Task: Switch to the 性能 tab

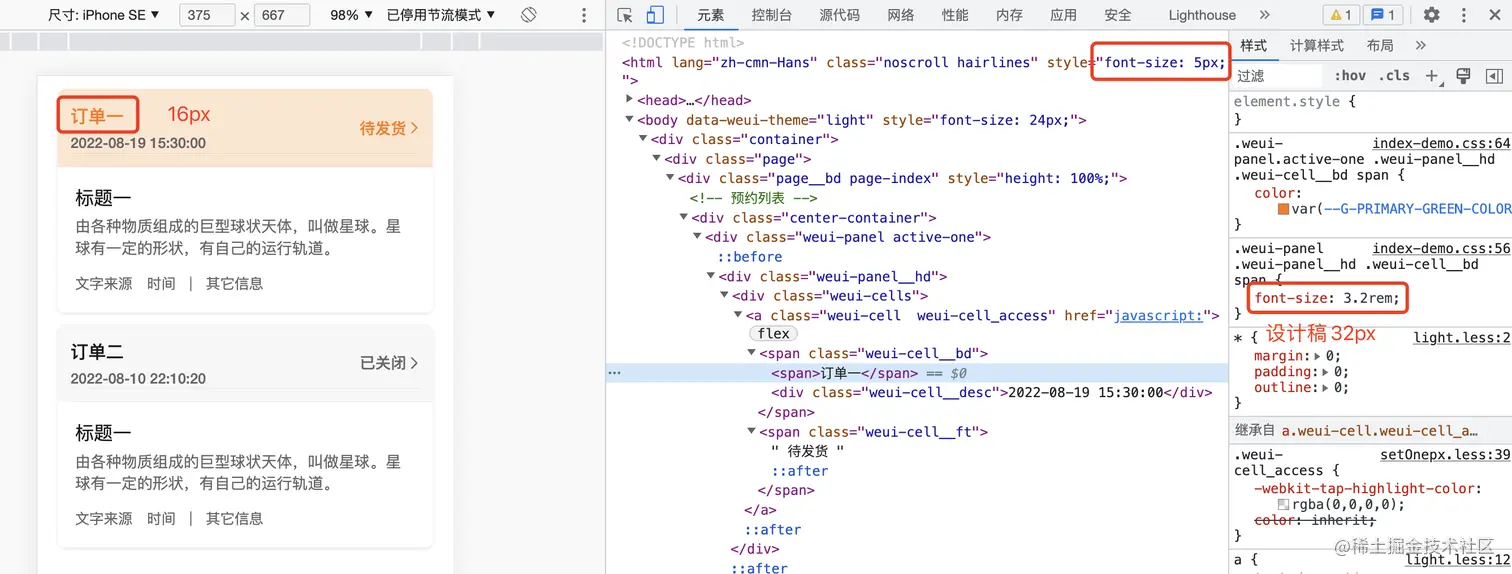Action: tap(955, 15)
